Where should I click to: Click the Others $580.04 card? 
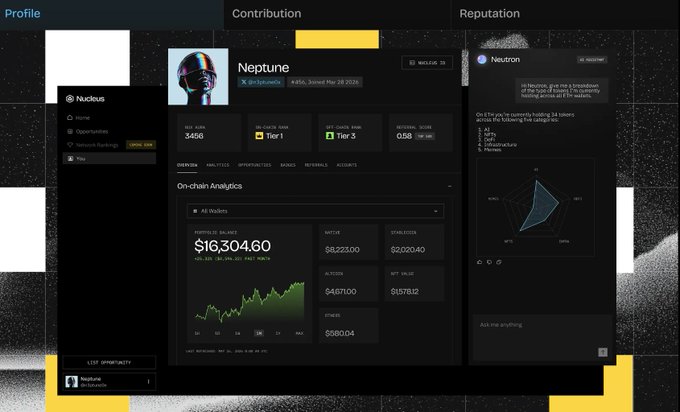[x=349, y=326]
